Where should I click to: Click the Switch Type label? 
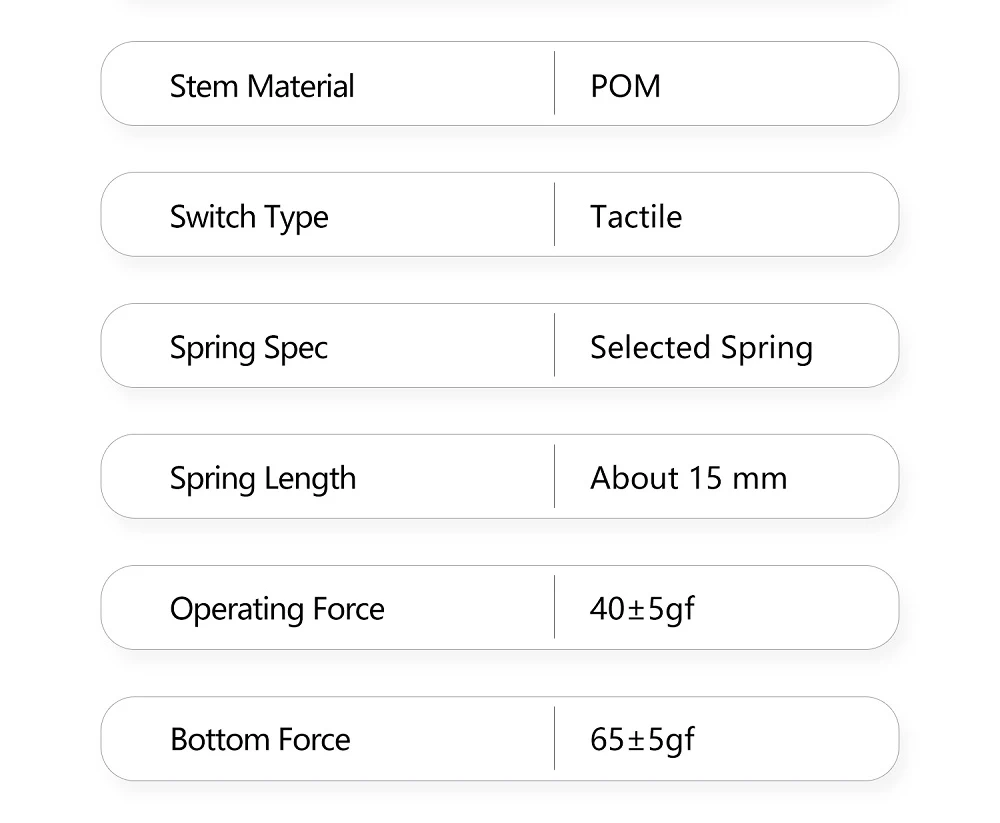tap(249, 217)
